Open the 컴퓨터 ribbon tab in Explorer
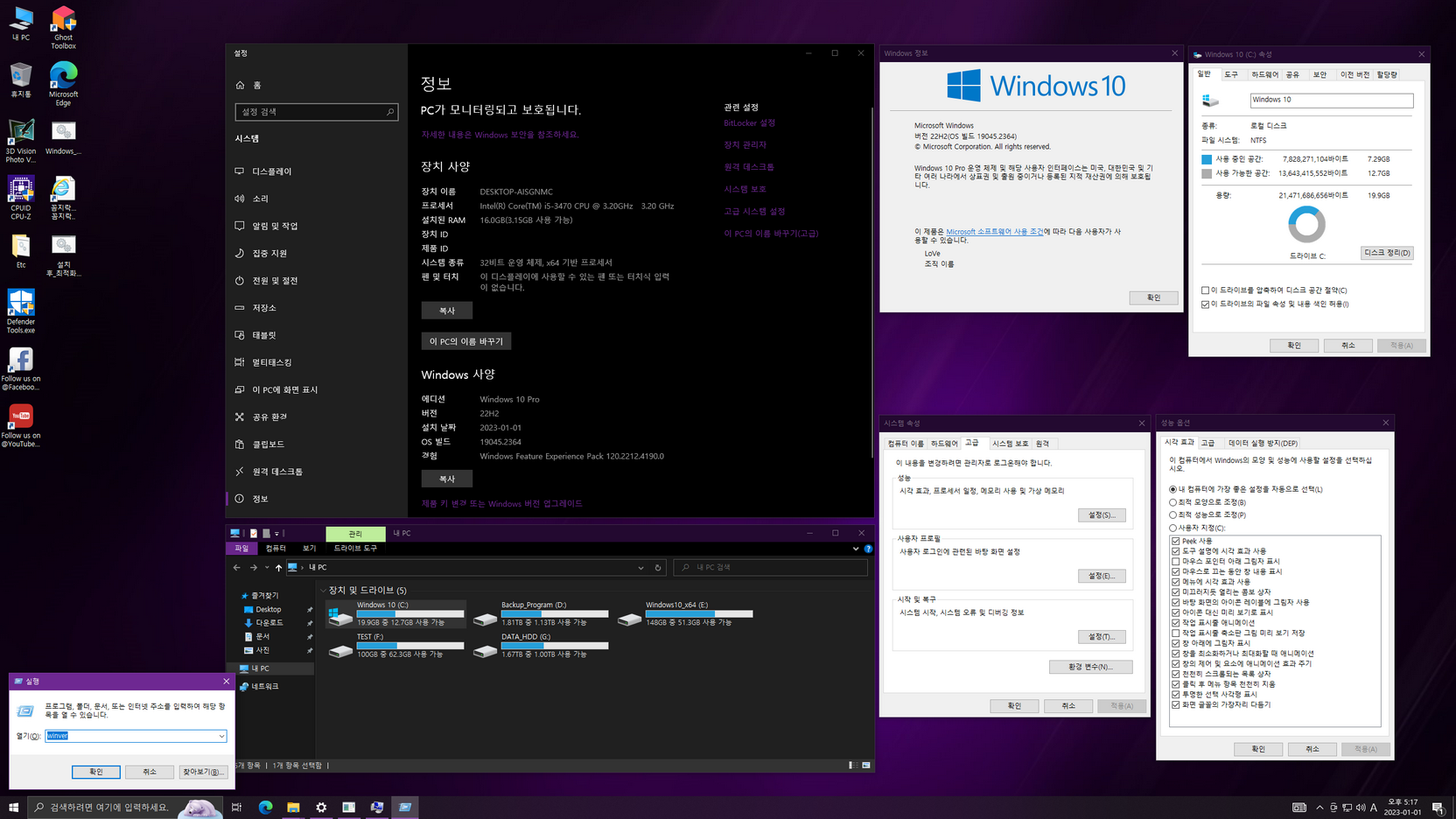This screenshot has width=1456, height=819. [x=276, y=549]
